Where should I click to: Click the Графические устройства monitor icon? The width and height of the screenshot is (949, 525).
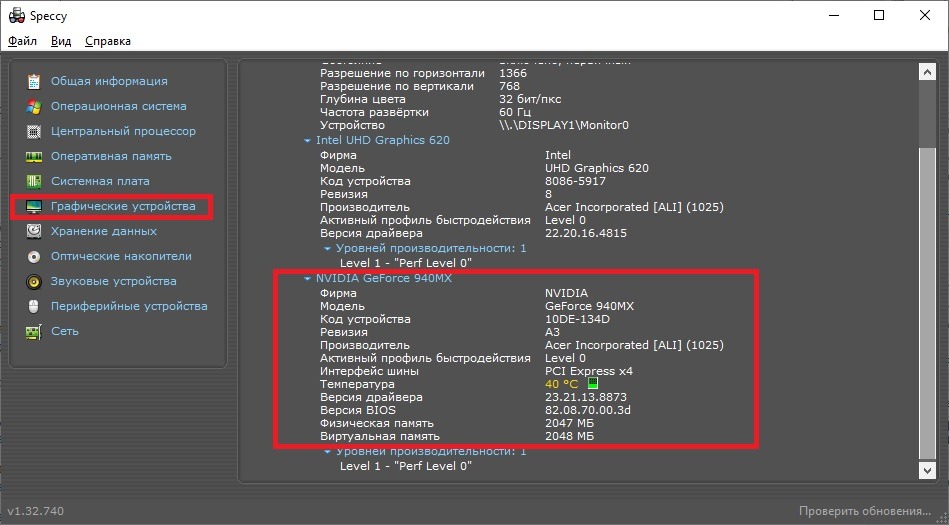pos(34,206)
